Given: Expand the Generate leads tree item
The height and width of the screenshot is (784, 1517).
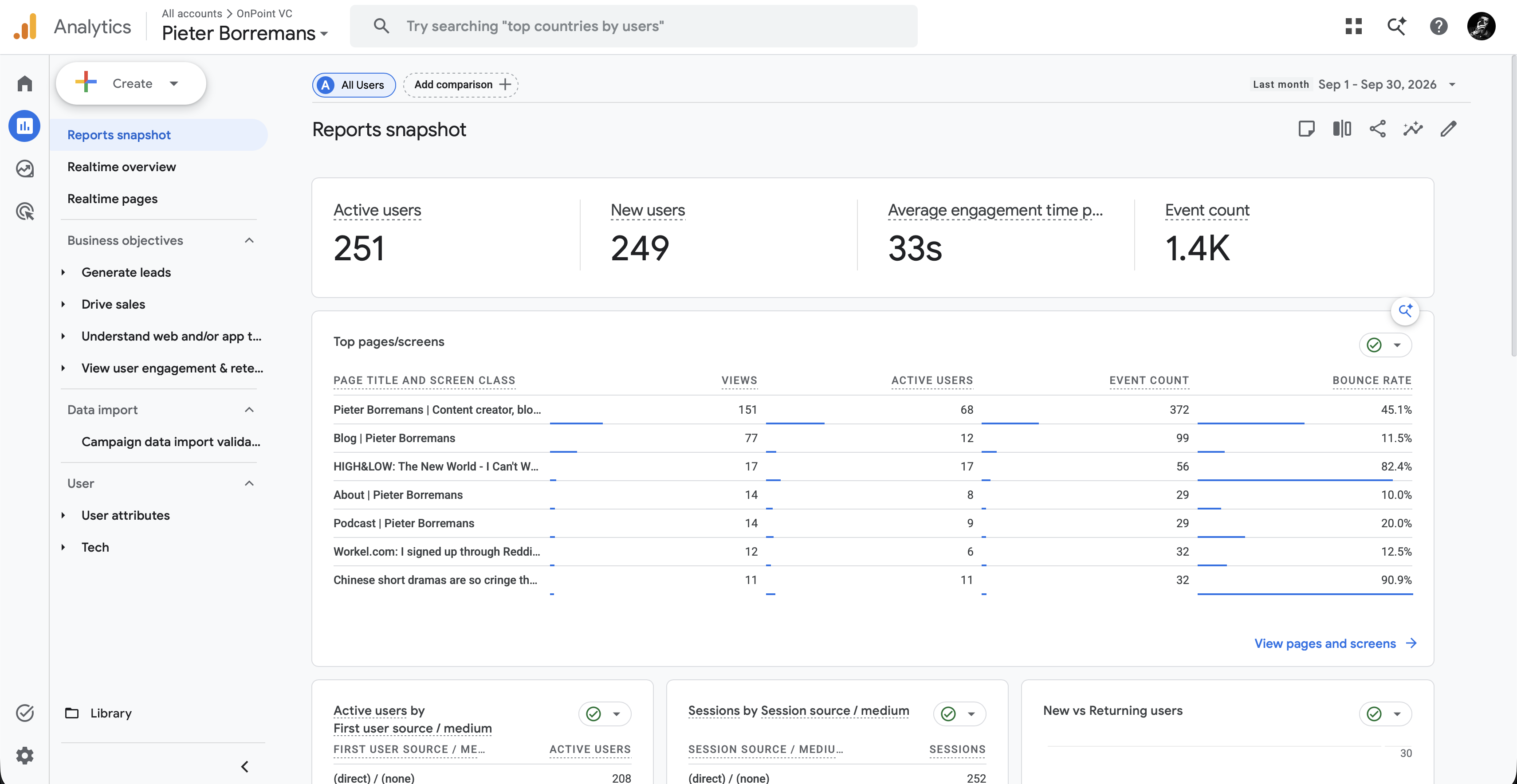Looking at the screenshot, I should click(x=63, y=273).
